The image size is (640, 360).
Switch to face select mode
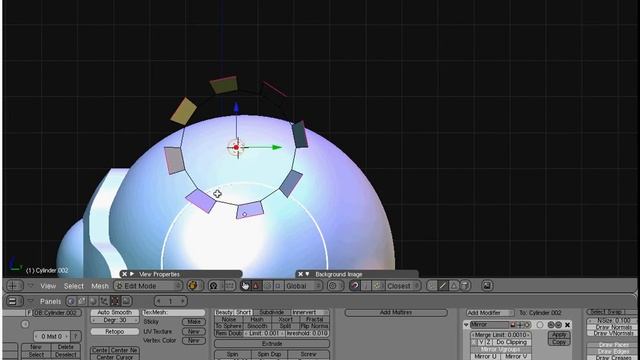[454, 286]
